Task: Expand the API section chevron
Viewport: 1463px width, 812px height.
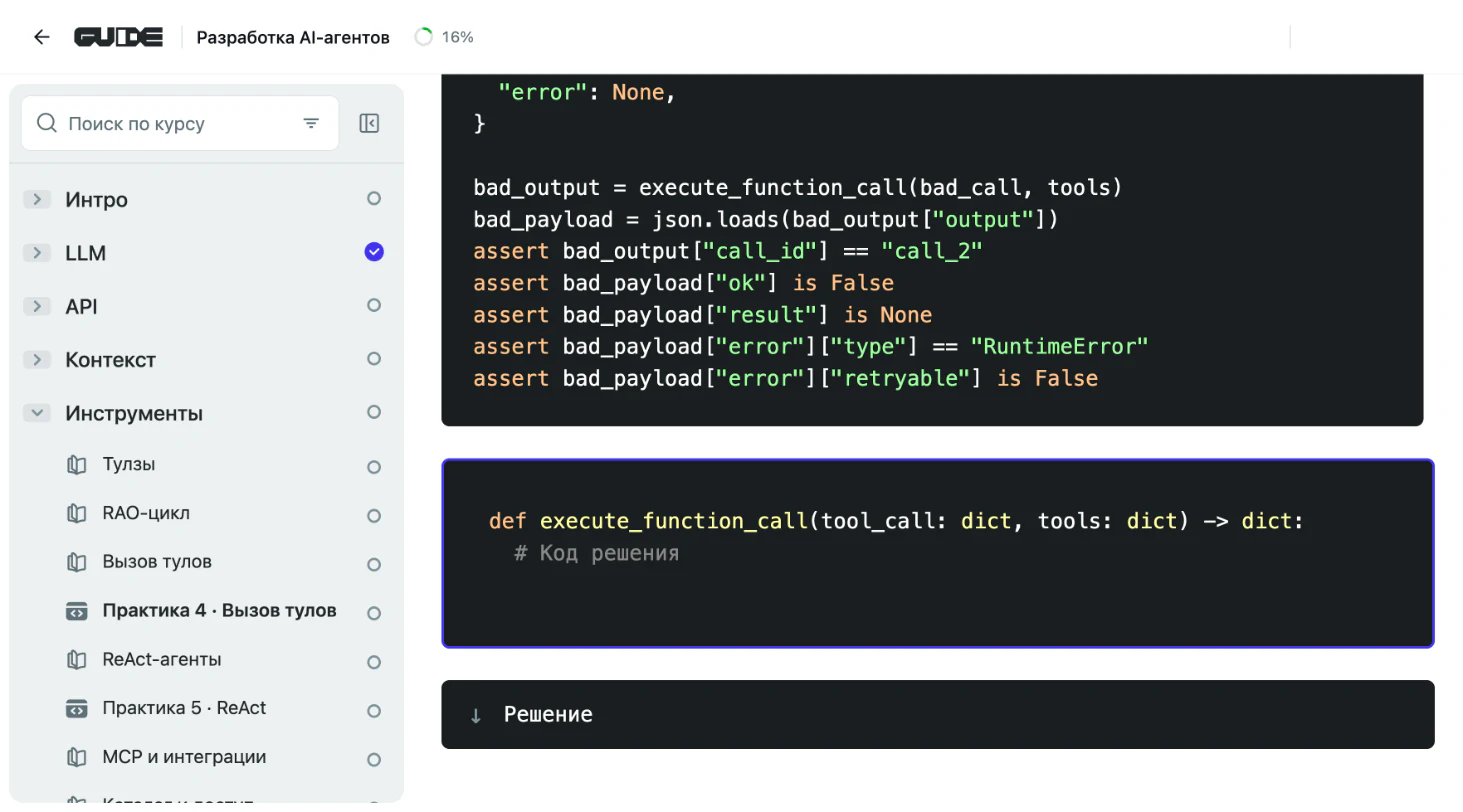Action: 37,306
